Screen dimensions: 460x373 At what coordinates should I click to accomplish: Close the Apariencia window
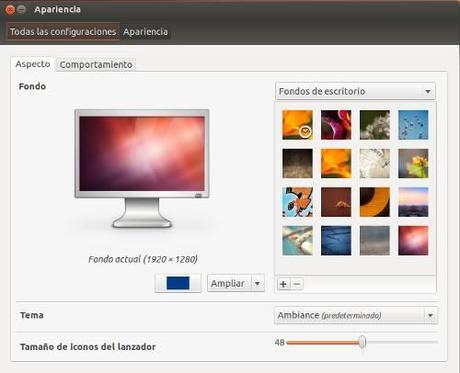click(x=10, y=9)
